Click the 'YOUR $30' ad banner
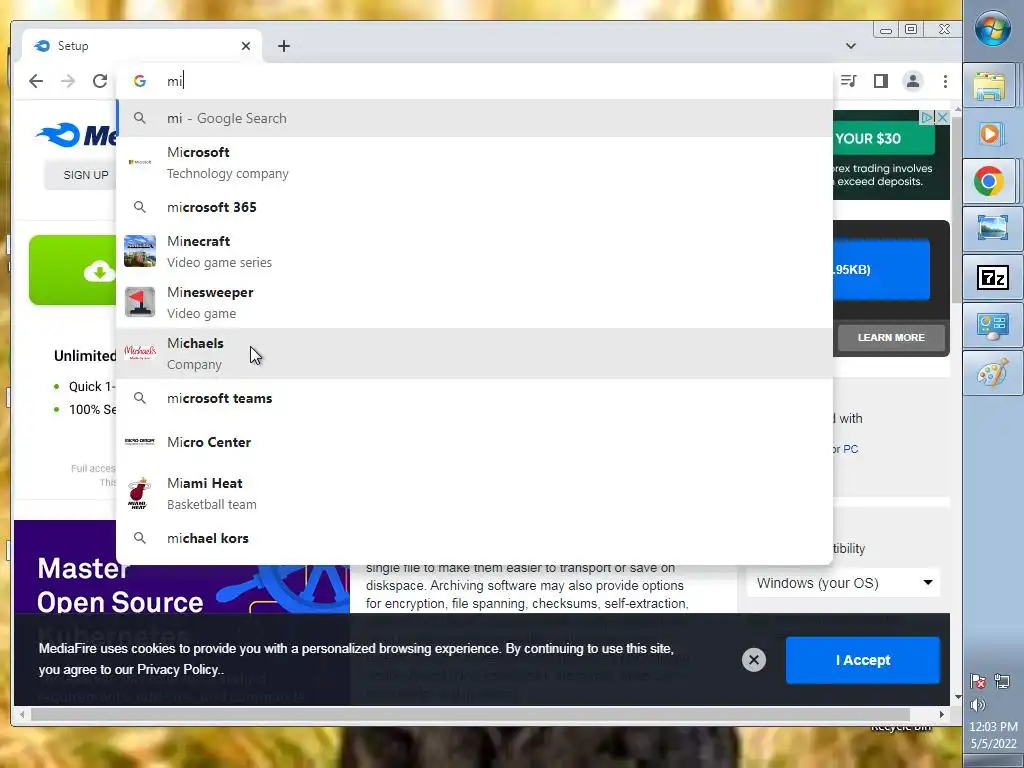This screenshot has width=1024, height=768. point(884,138)
